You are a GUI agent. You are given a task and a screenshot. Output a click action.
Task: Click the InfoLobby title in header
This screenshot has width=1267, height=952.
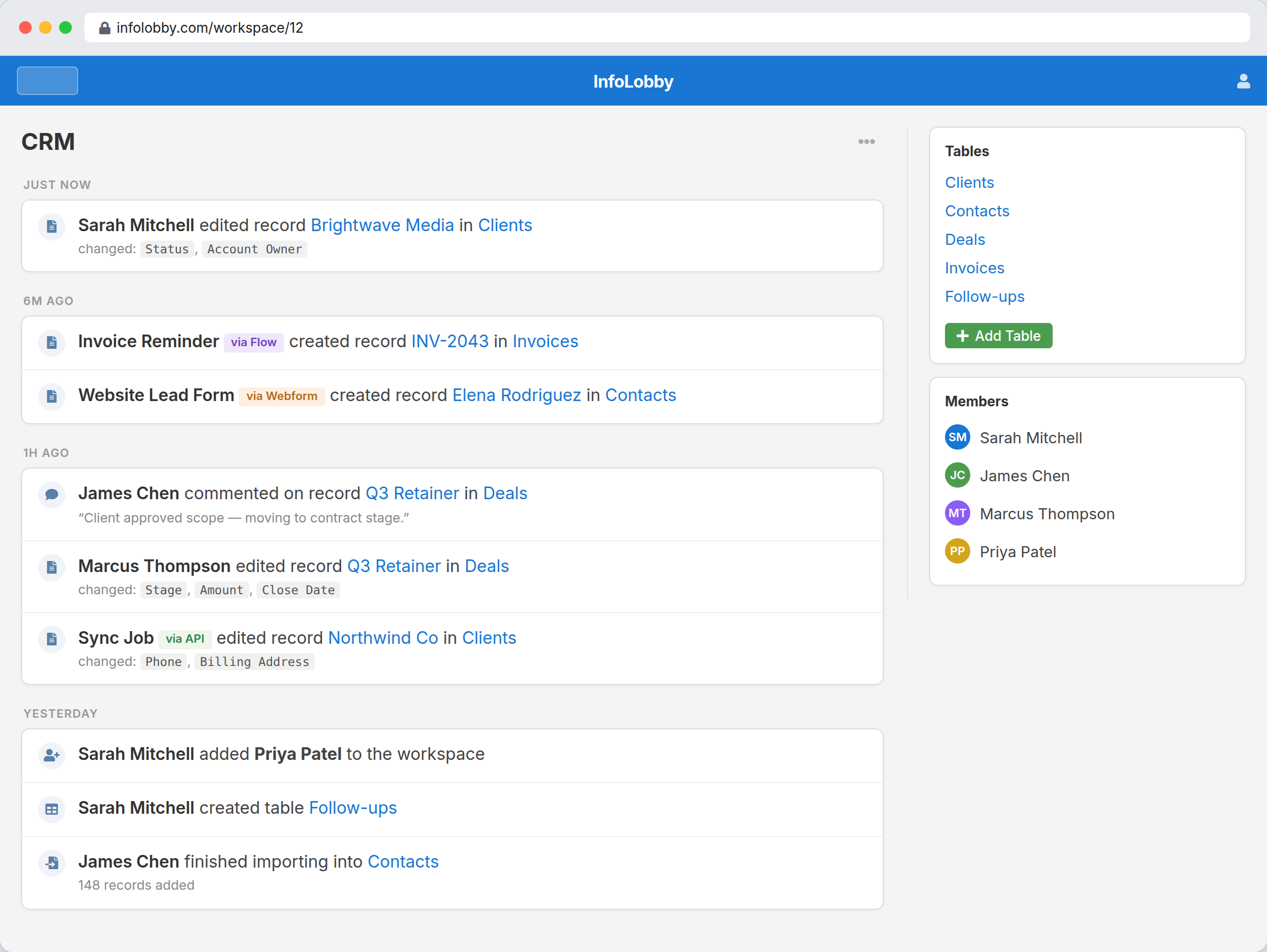[633, 82]
